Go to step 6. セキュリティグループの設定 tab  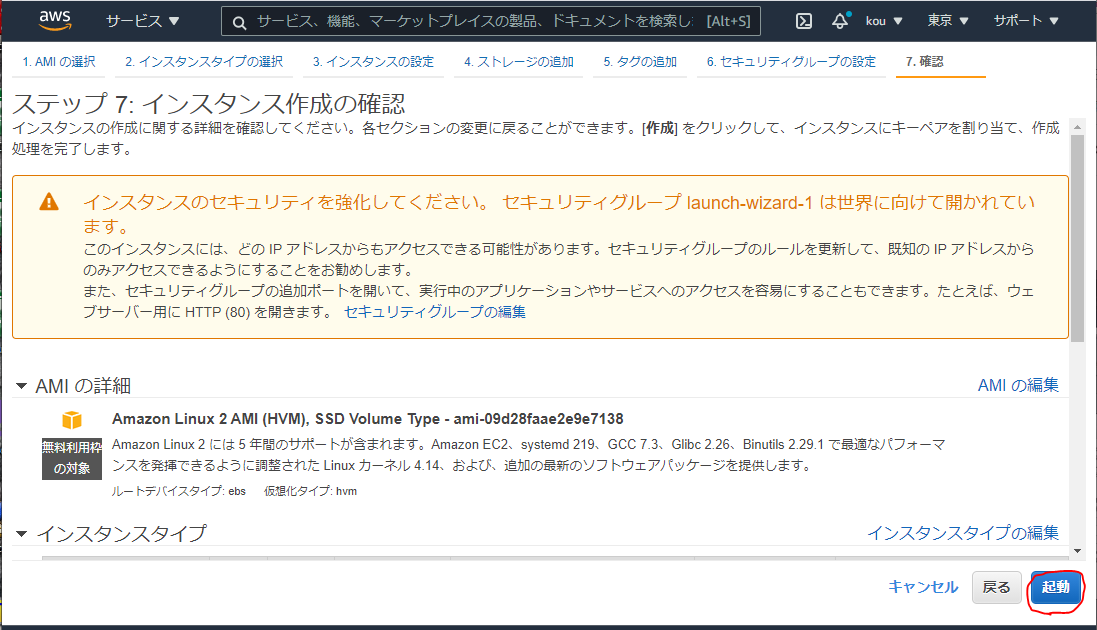click(x=791, y=62)
